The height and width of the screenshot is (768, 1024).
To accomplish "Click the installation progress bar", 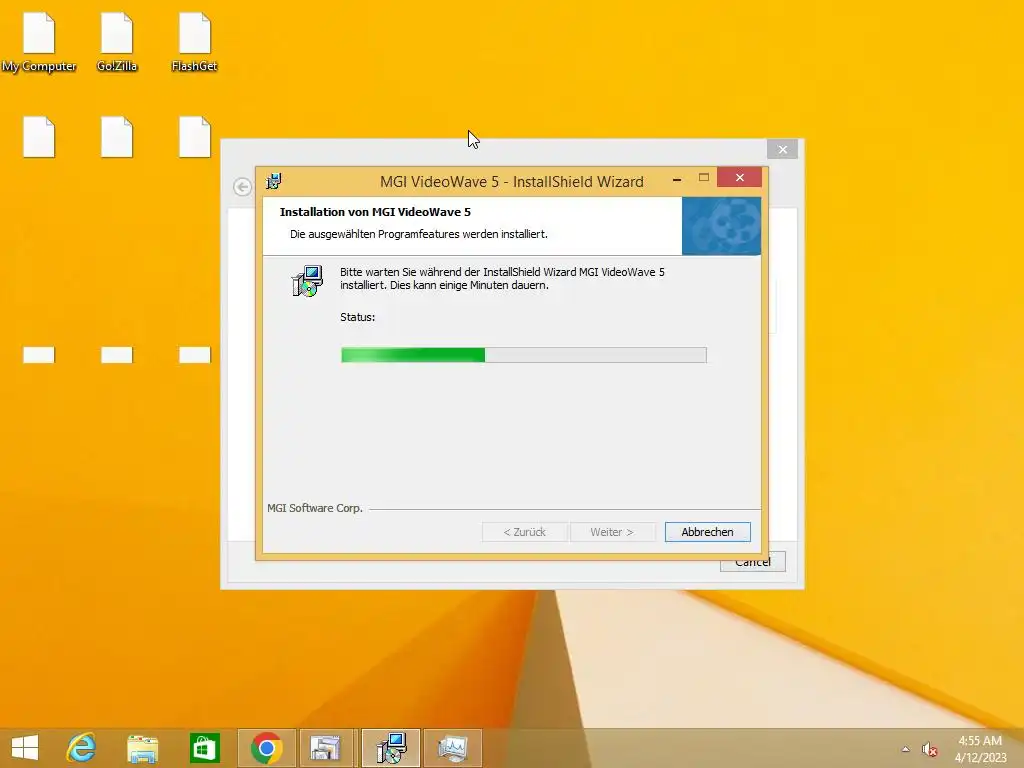I will (x=524, y=355).
